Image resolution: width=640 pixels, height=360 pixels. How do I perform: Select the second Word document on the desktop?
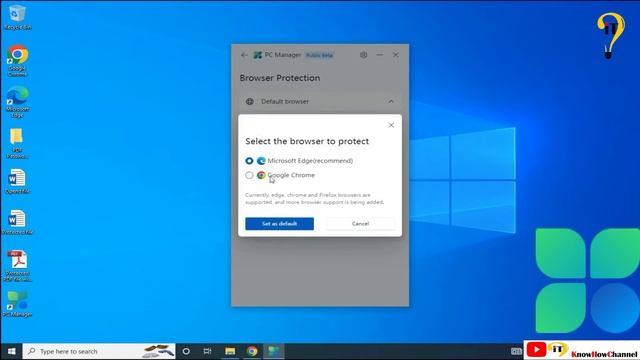click(x=17, y=222)
